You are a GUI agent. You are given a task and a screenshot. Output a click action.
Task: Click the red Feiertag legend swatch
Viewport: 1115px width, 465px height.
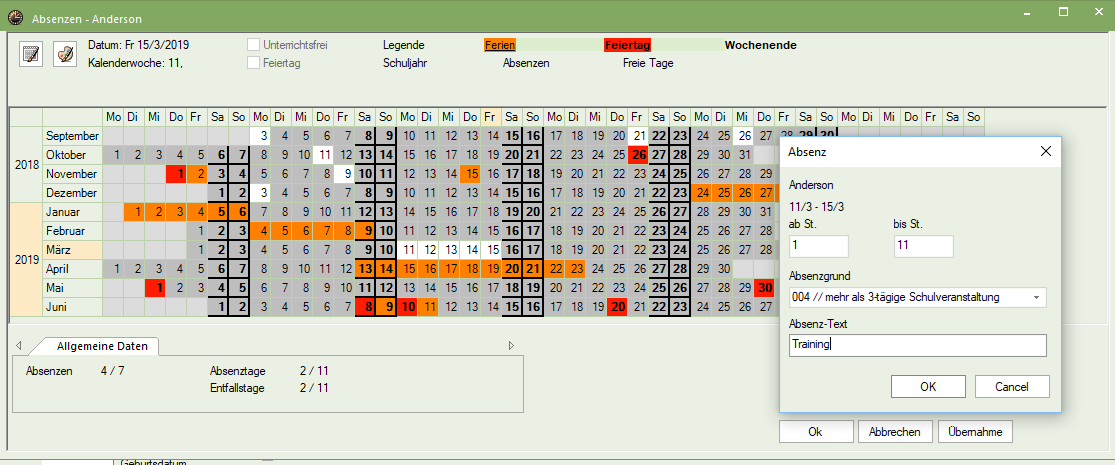627,45
